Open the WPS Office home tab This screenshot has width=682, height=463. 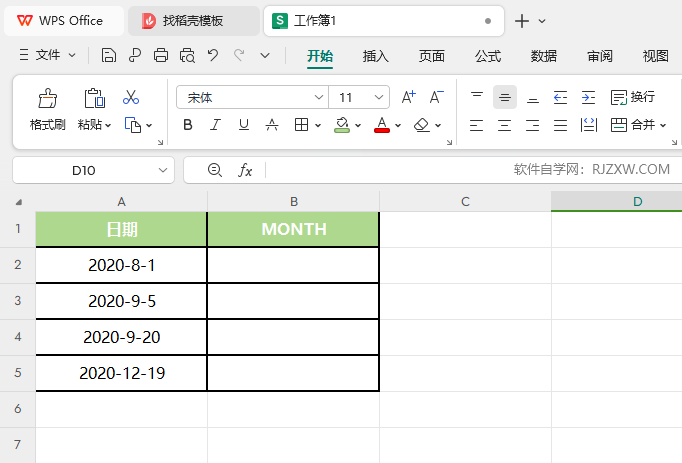pos(64,20)
